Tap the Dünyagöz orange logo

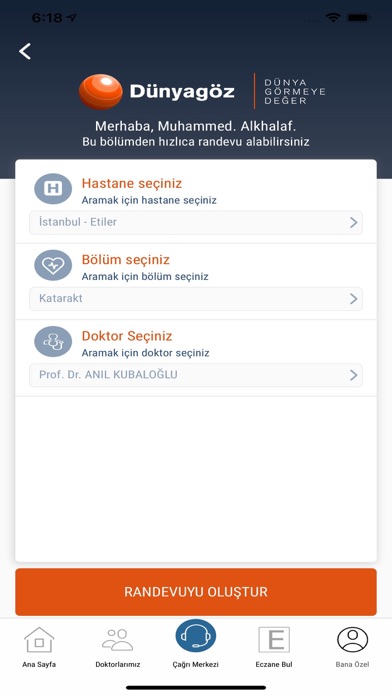click(101, 92)
